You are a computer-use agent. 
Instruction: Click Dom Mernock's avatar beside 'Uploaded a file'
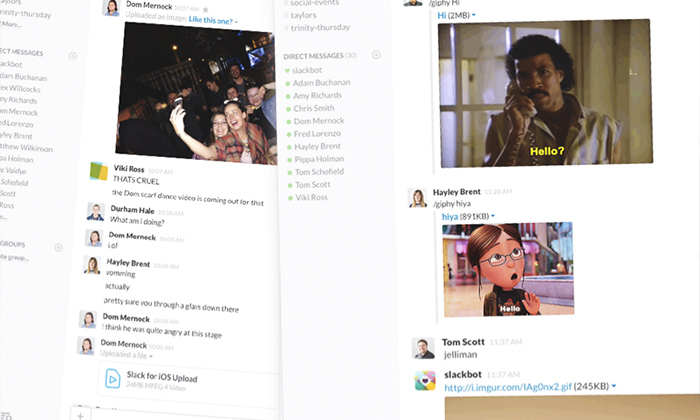86,346
